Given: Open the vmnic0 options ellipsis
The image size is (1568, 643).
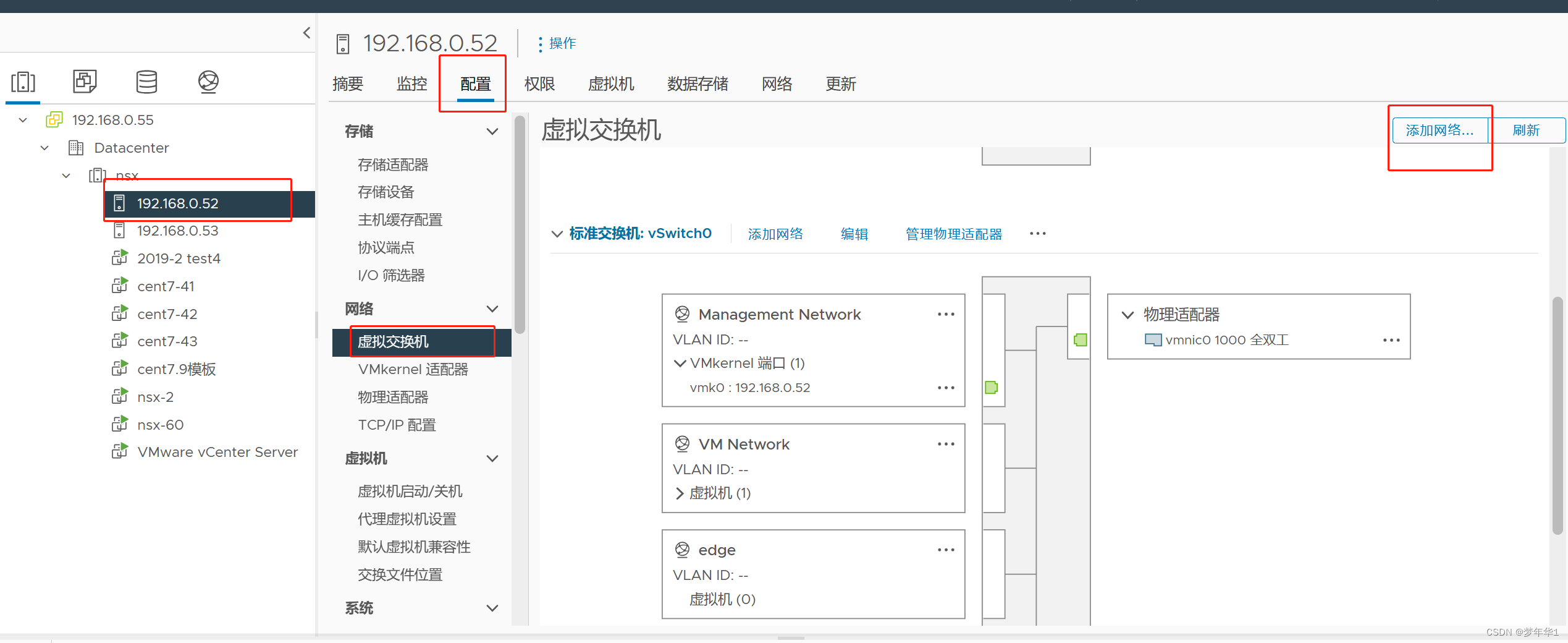Looking at the screenshot, I should [1391, 340].
